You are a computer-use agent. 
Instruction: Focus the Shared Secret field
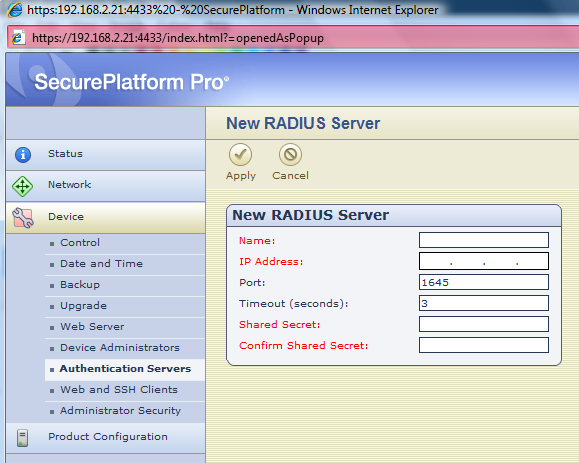[484, 324]
